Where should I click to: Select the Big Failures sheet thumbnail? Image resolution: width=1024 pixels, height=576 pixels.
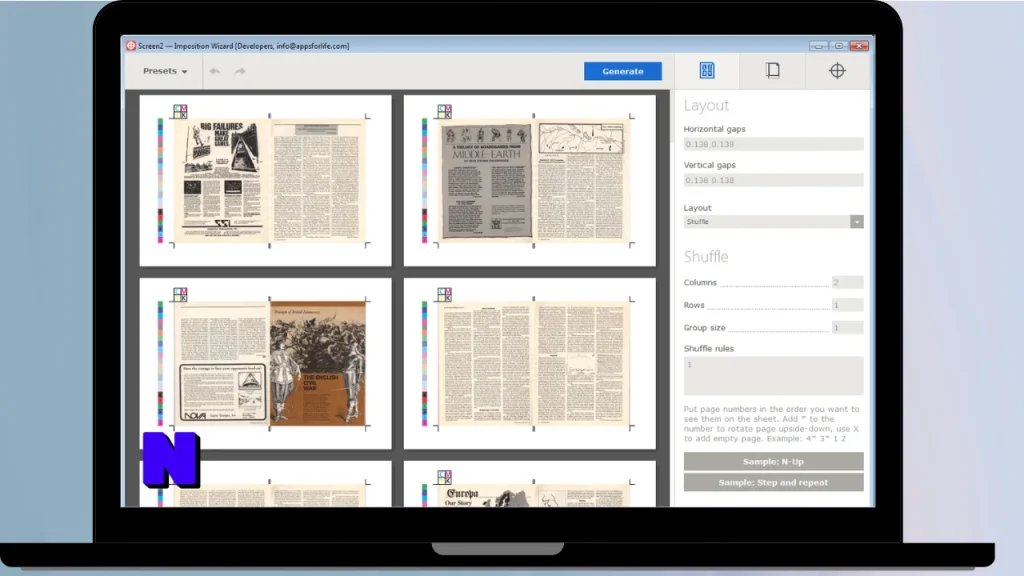coord(266,181)
